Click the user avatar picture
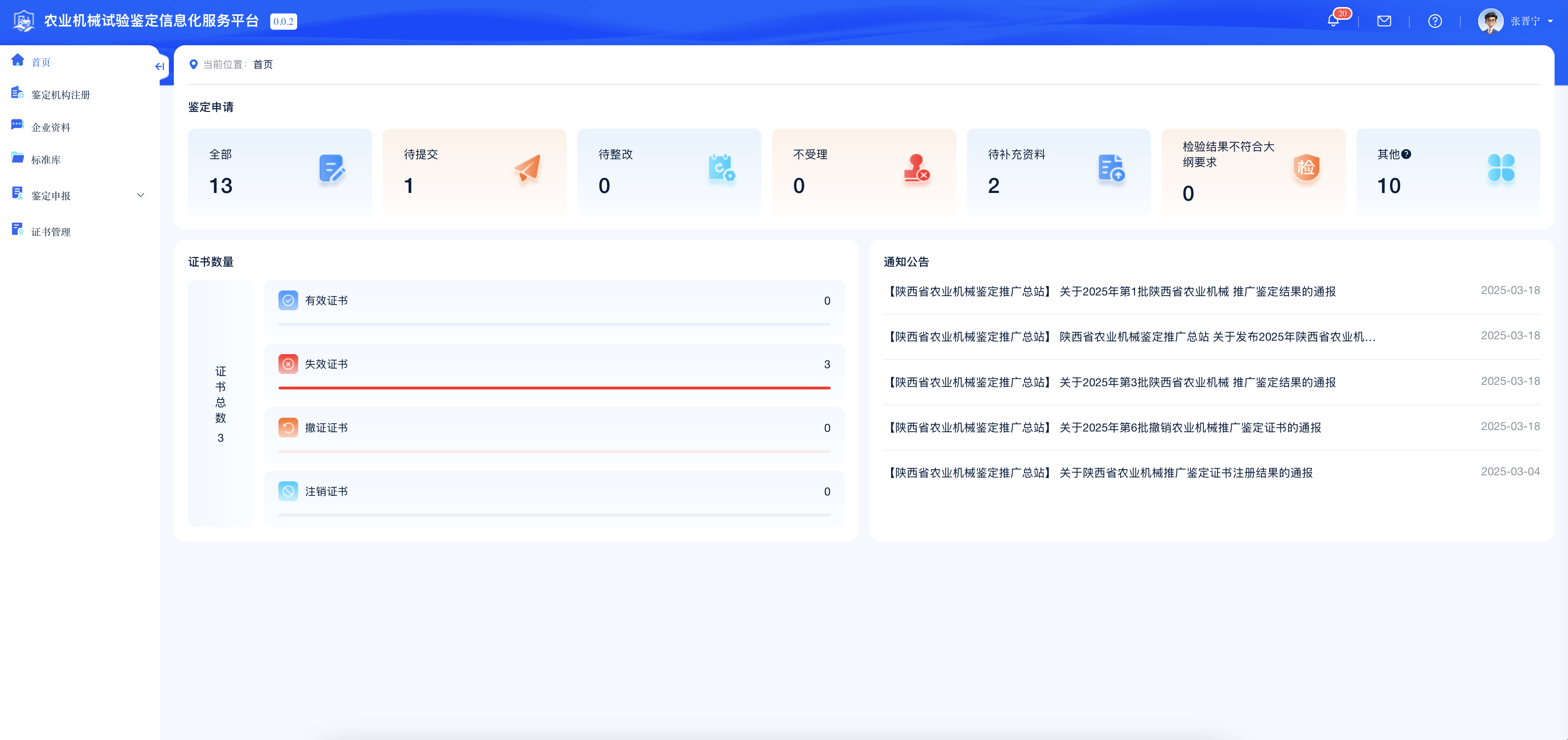This screenshot has height=740, width=1568. coord(1490,21)
